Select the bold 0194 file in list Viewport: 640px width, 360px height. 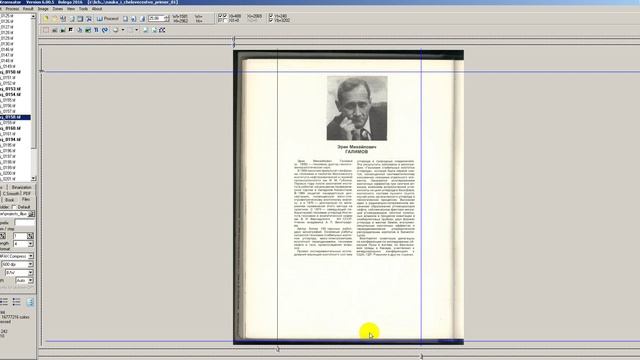(x=11, y=140)
